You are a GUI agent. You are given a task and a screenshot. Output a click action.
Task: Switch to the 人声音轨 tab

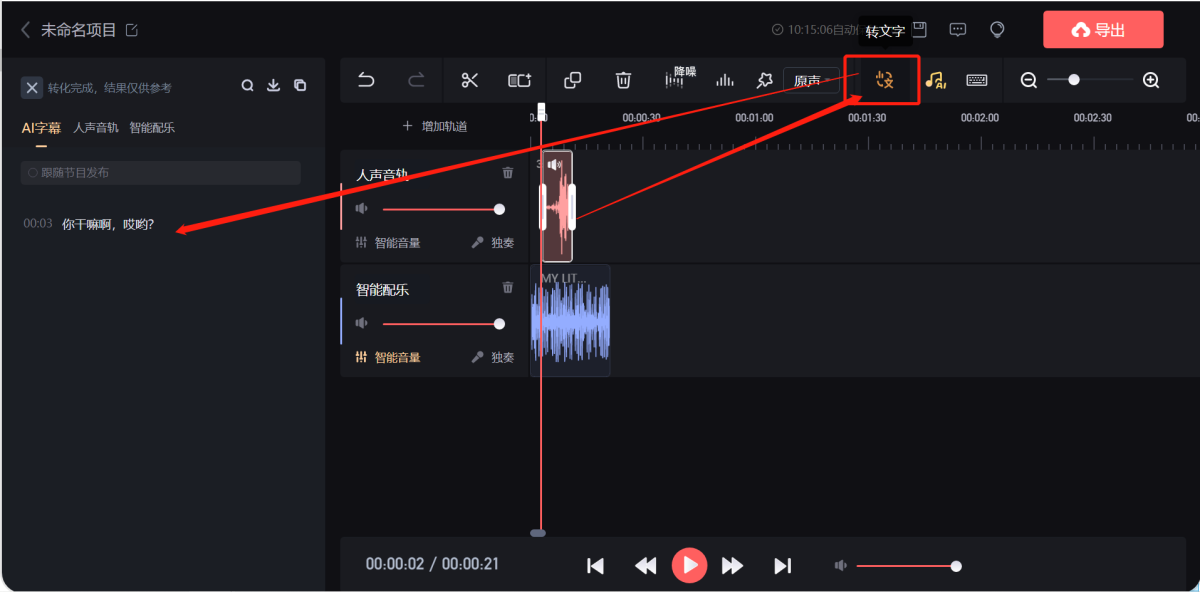[x=96, y=128]
